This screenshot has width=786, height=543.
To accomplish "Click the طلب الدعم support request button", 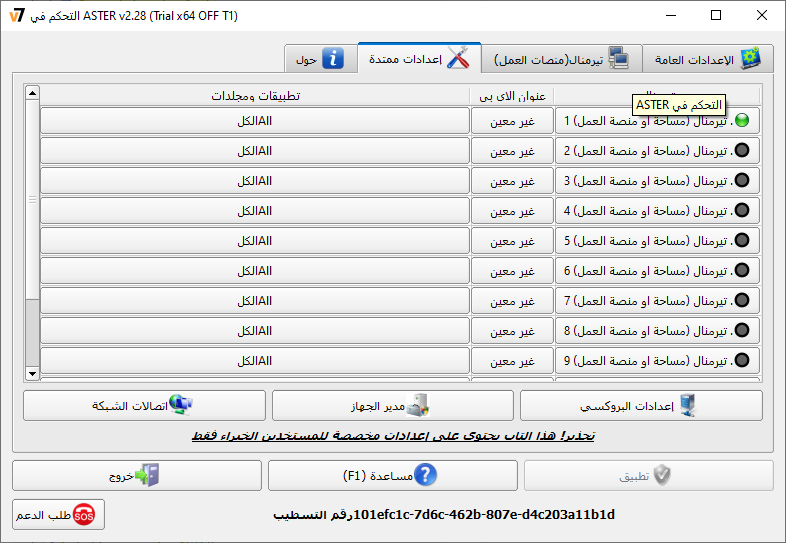I will tap(59, 514).
